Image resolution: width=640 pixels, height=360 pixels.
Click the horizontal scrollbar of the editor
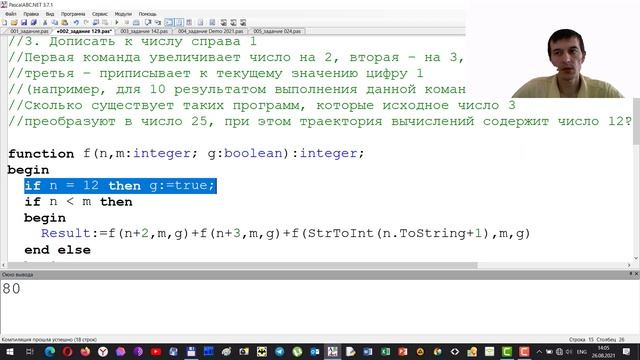[242, 265]
